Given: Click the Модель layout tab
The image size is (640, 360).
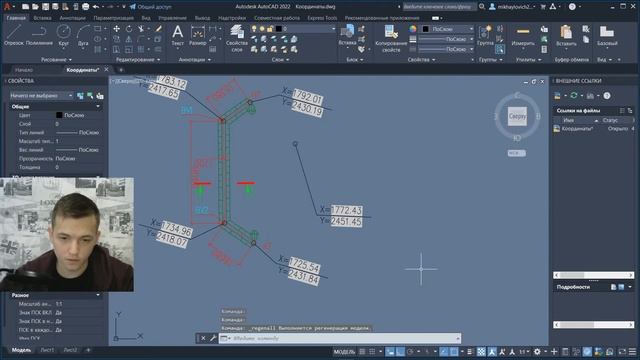Looking at the screenshot, I should (21, 350).
